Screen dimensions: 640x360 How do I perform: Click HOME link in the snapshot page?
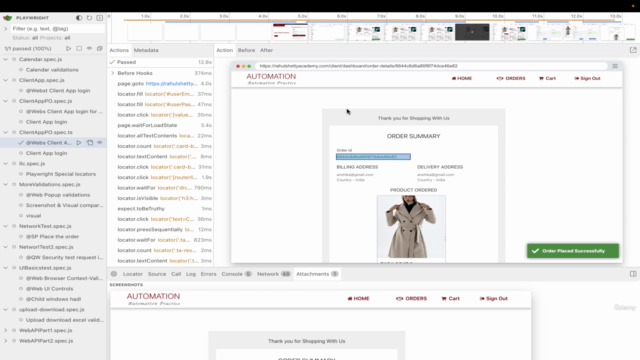click(462, 78)
